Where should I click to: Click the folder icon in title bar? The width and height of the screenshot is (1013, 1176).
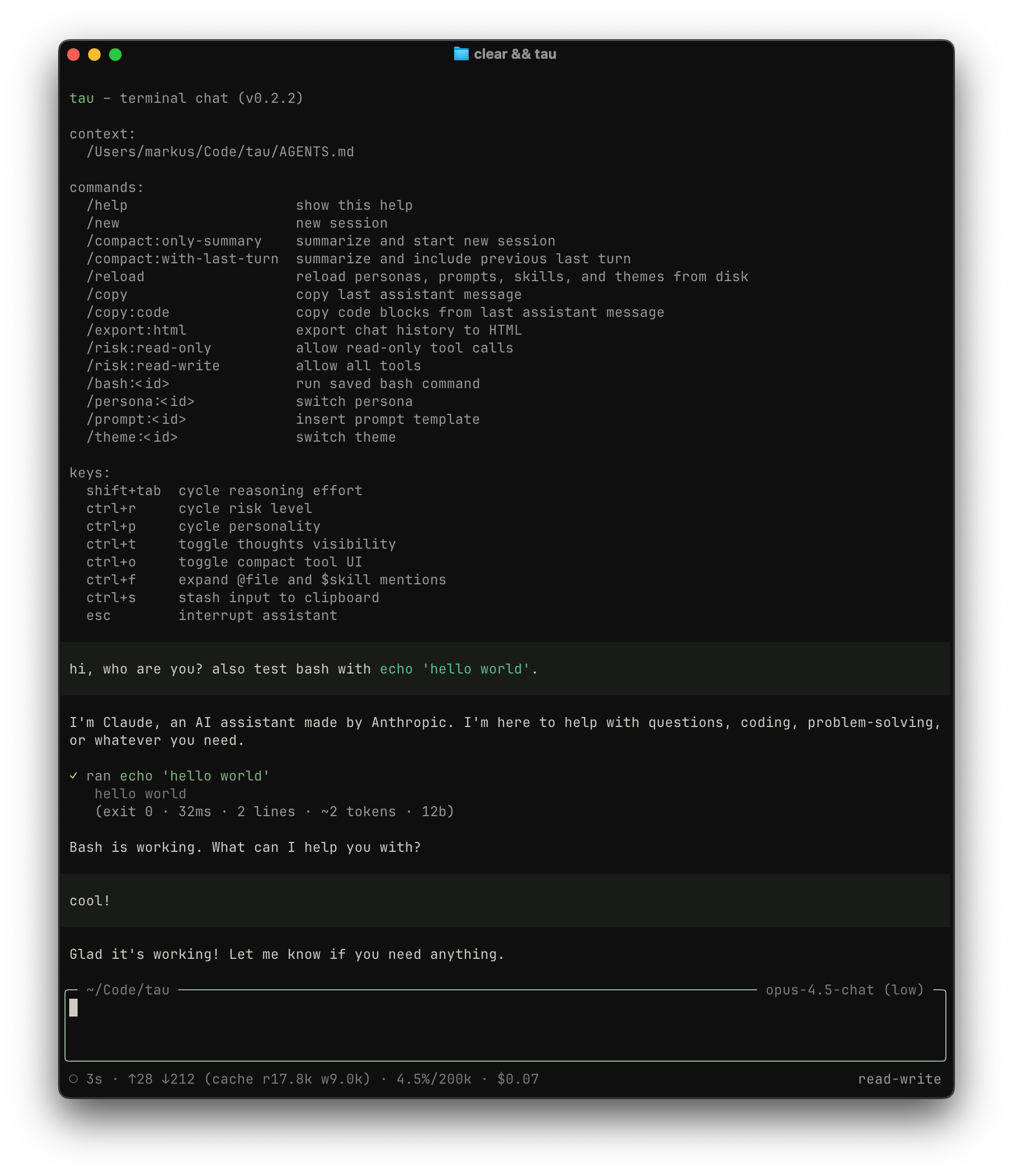(460, 54)
